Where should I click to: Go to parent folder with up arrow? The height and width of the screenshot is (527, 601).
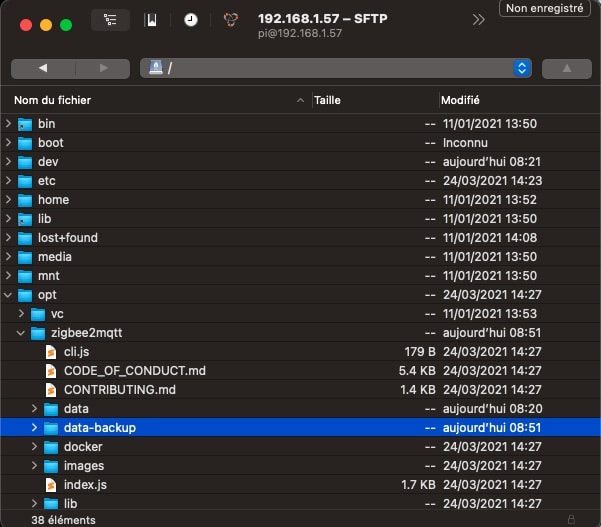566,68
